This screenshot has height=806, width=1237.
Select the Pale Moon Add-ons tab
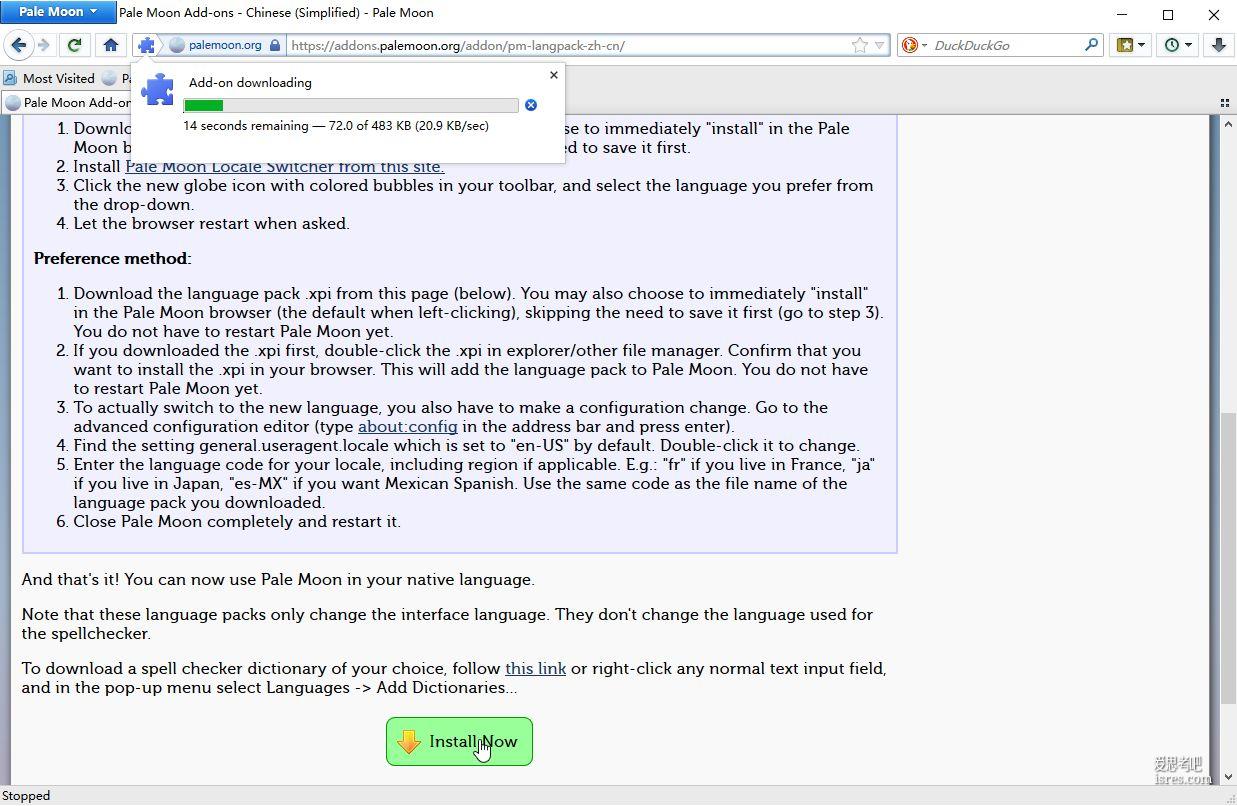[67, 102]
